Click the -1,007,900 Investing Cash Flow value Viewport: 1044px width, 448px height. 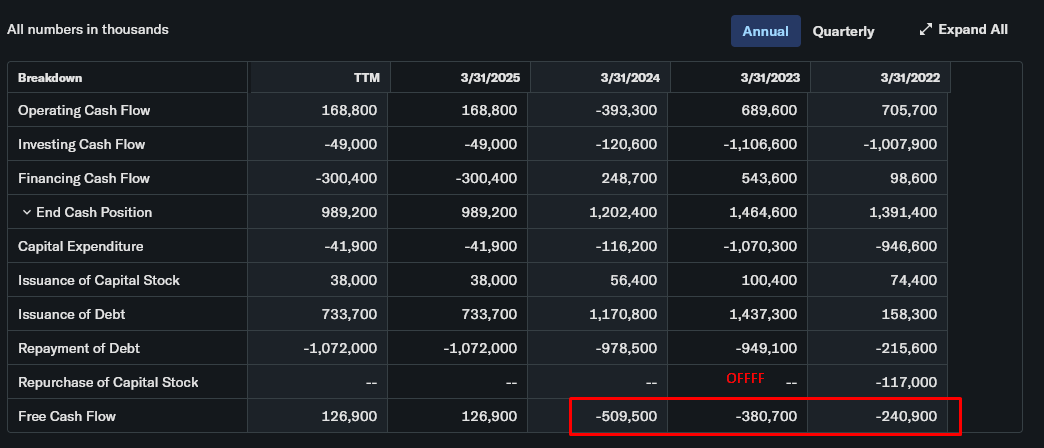pos(900,144)
